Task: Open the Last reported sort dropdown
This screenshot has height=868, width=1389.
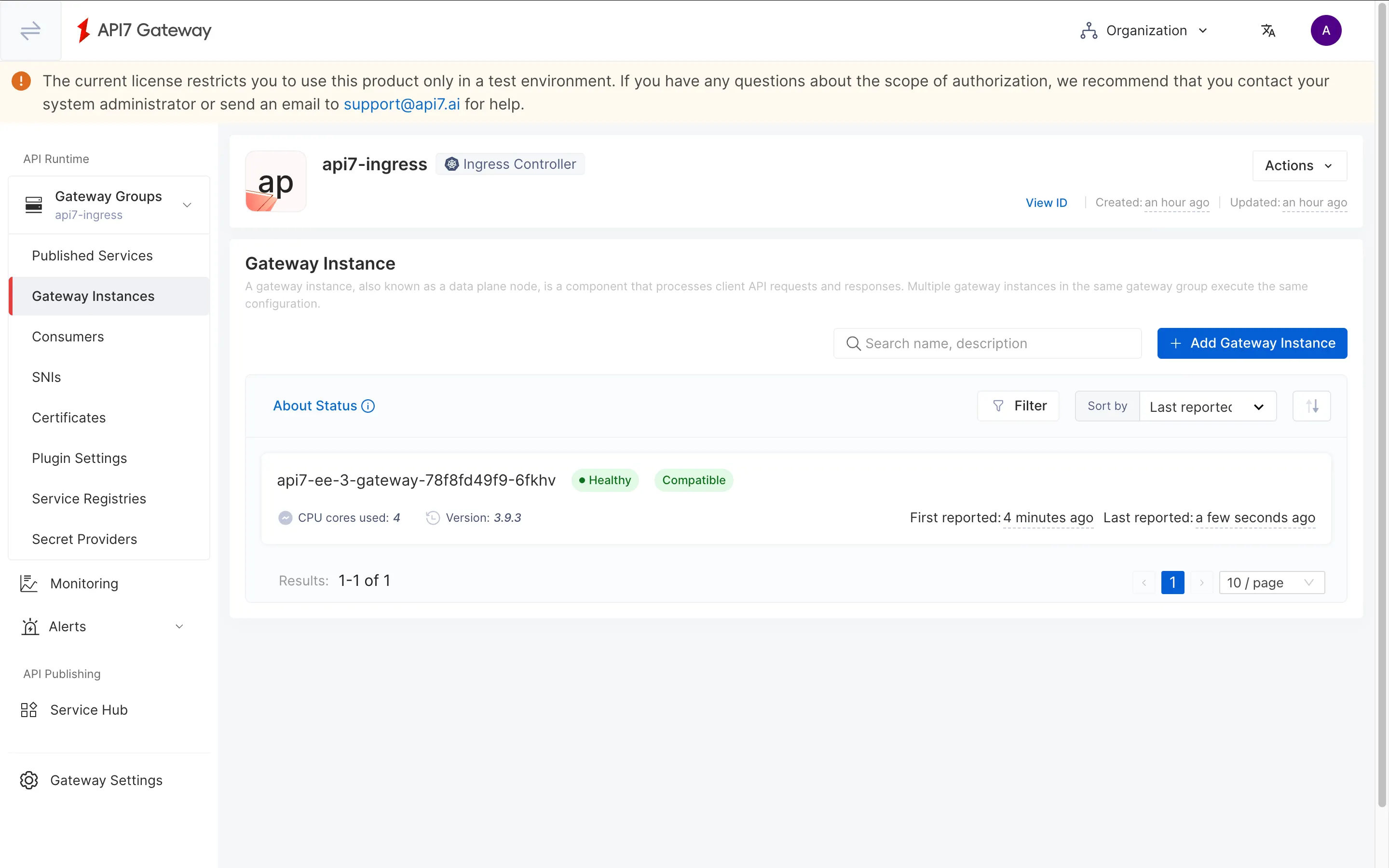Action: click(x=1207, y=406)
